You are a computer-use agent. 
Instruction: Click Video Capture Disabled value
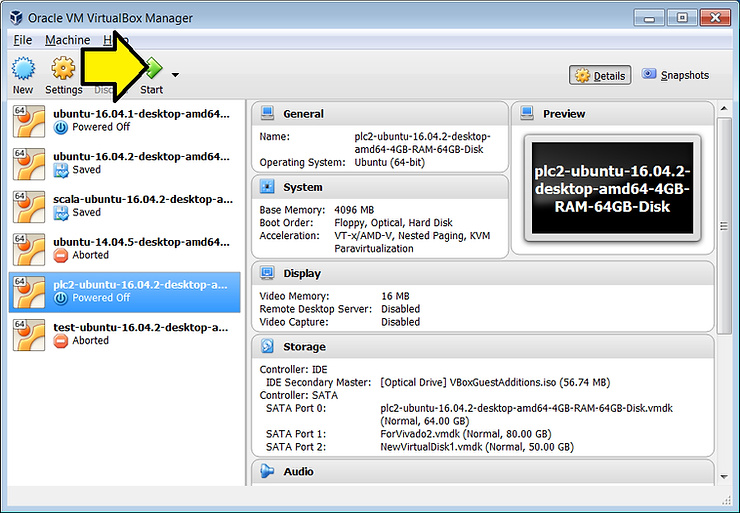click(x=401, y=322)
